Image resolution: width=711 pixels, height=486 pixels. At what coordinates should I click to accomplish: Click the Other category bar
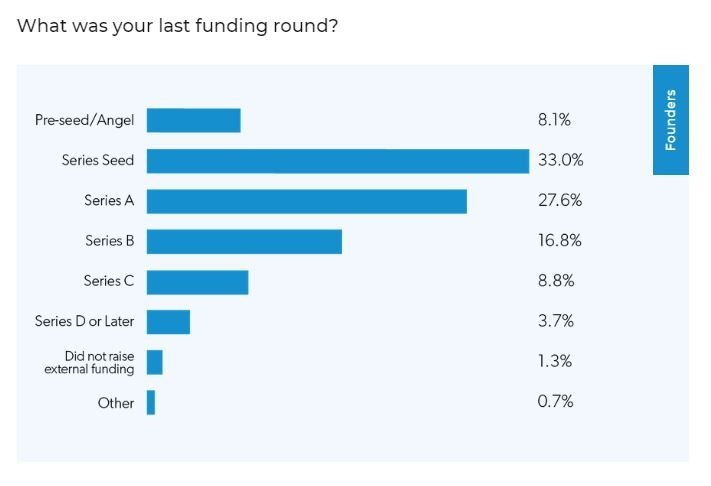tap(151, 402)
